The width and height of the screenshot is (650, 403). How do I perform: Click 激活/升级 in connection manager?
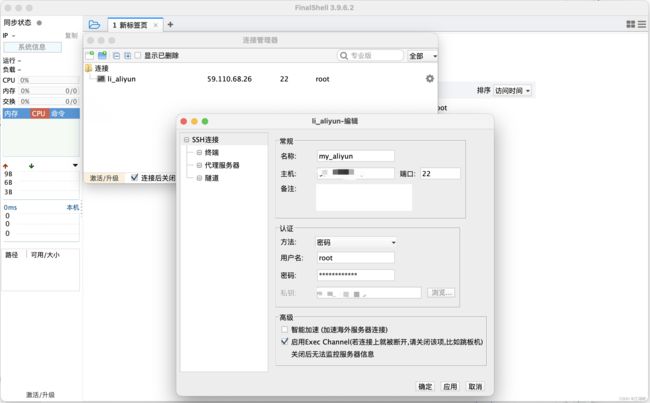click(x=104, y=178)
